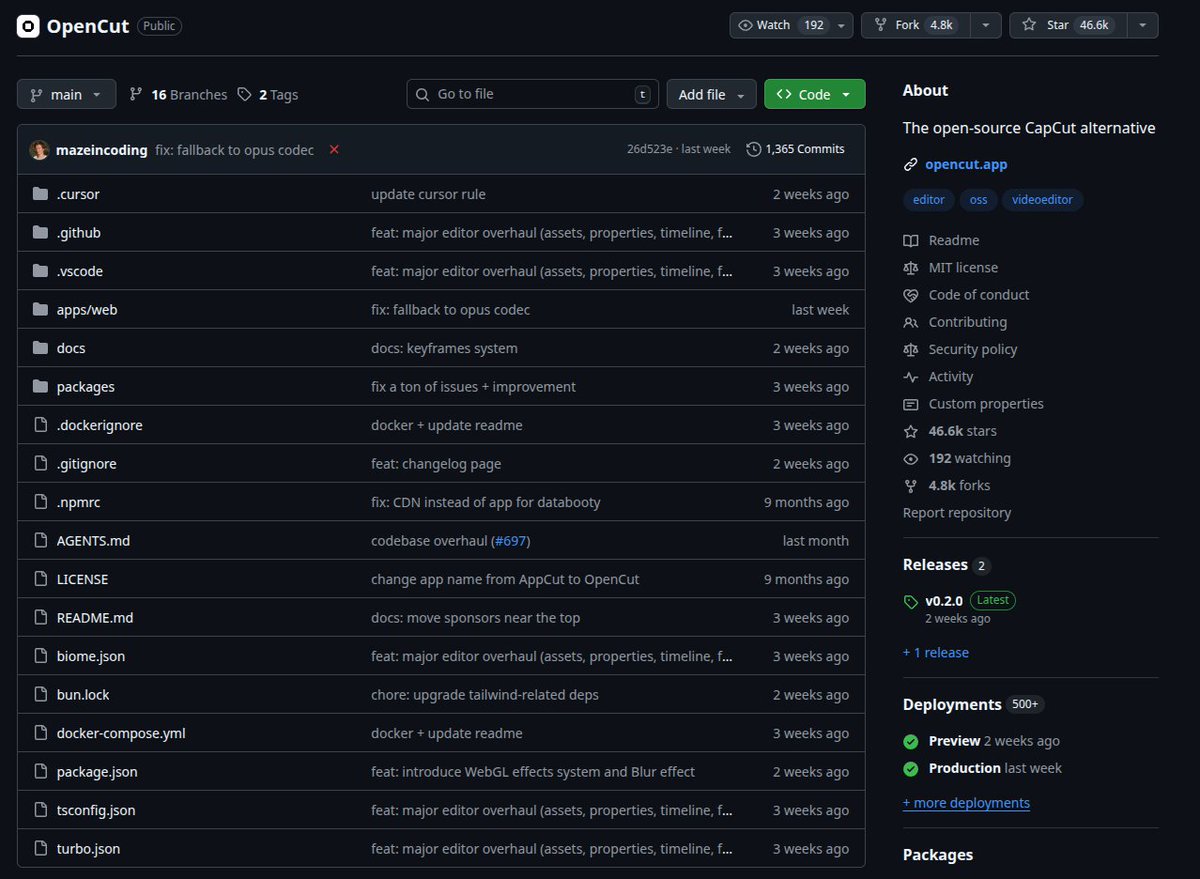The height and width of the screenshot is (879, 1200).
Task: Open the package.json file
Action: click(97, 772)
